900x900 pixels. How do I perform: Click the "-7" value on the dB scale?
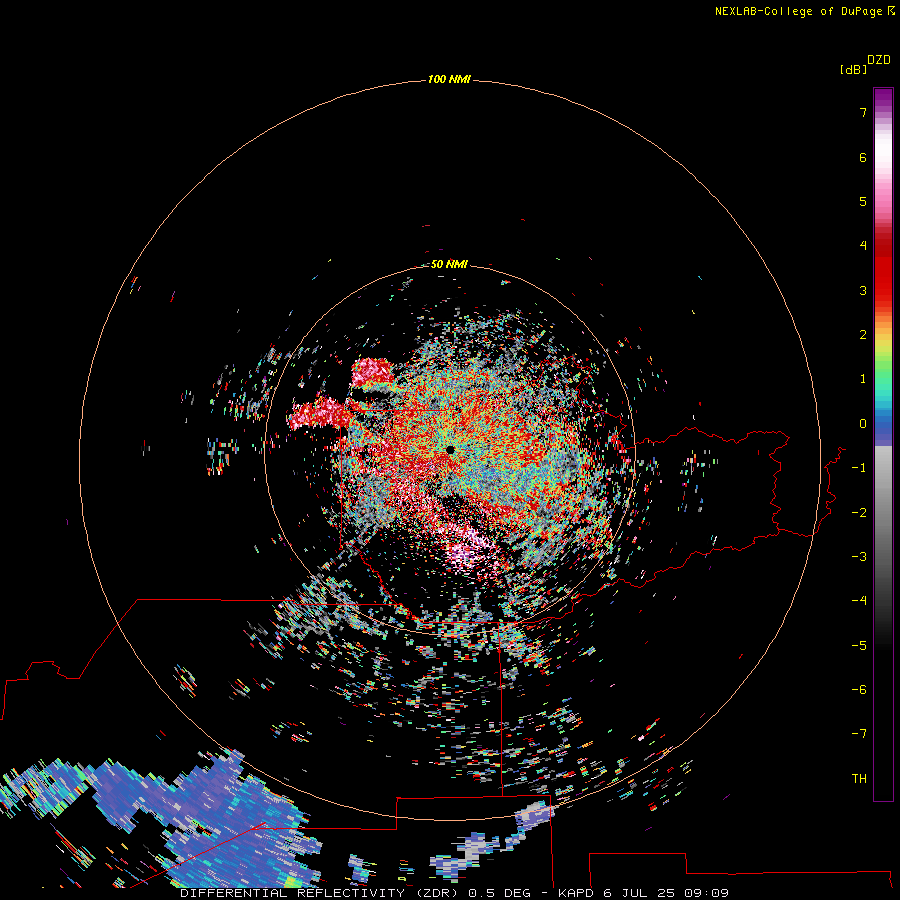[859, 734]
